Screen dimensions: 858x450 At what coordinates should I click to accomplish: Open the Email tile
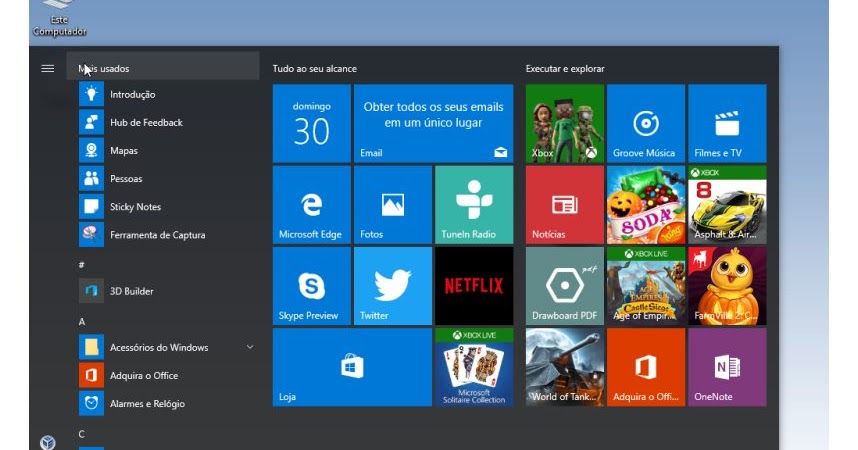click(433, 123)
